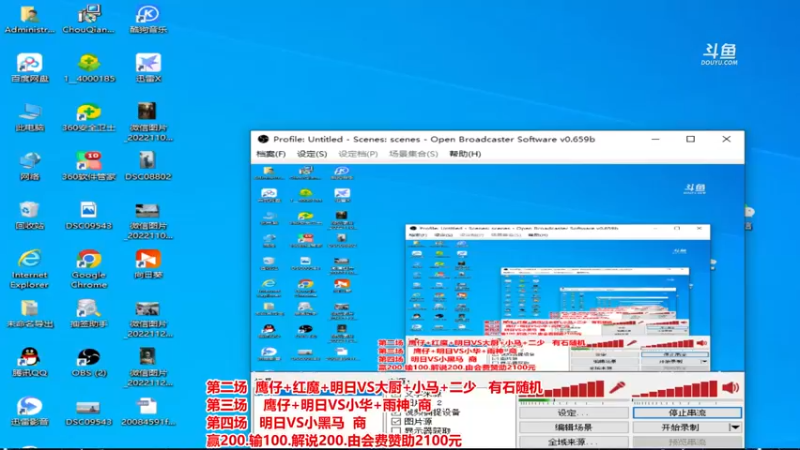Open 360软件管家 with the red badge
Viewport: 800px width, 450px height.
tap(89, 166)
